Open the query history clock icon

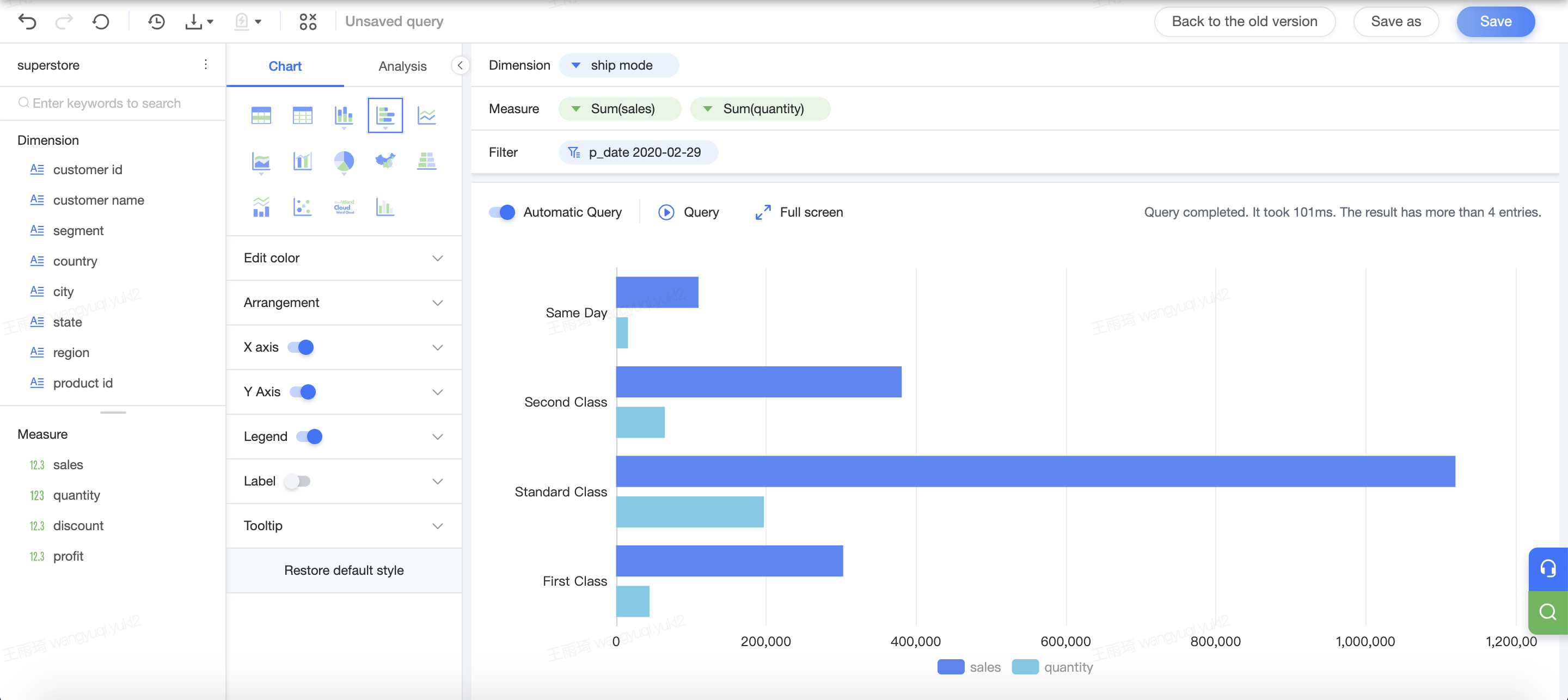tap(156, 22)
